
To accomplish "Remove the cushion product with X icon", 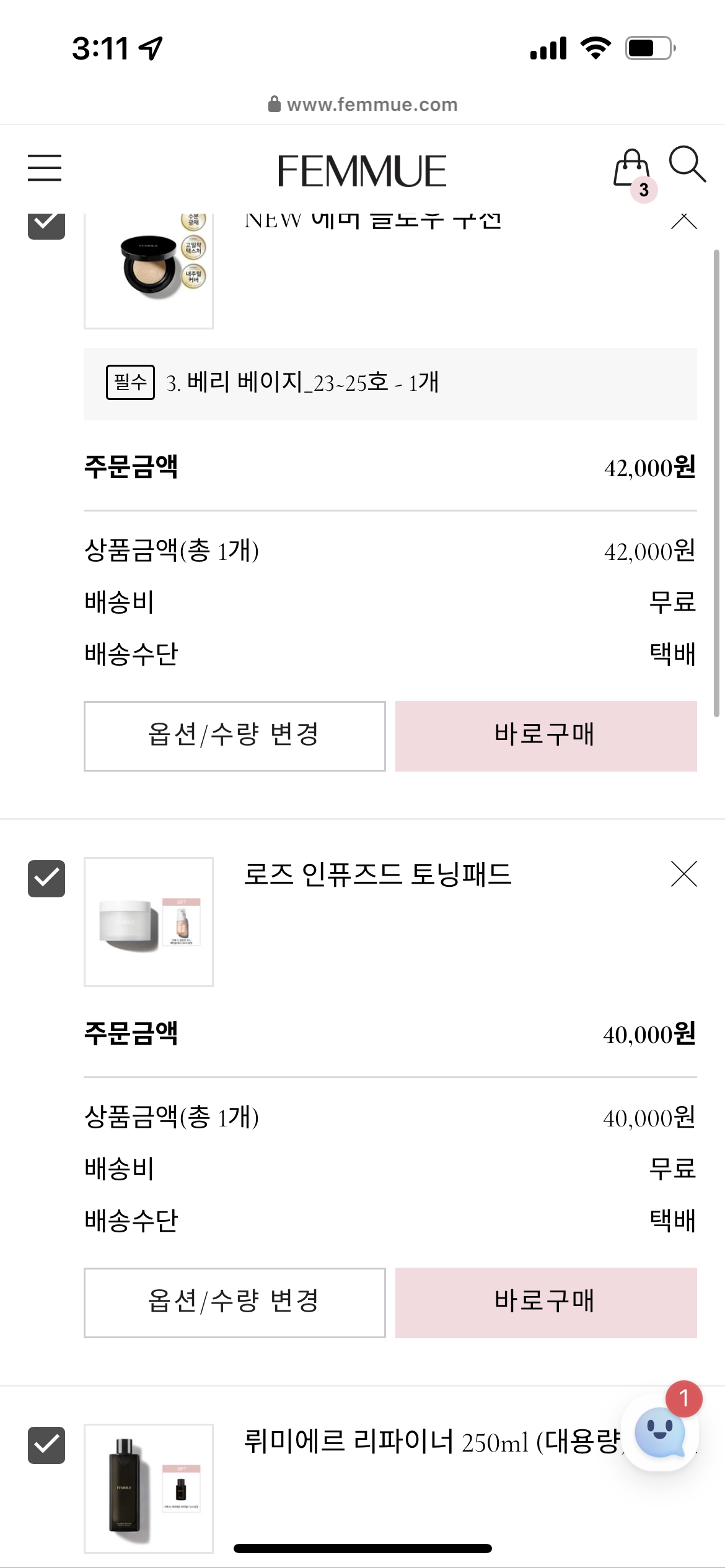I will (683, 221).
